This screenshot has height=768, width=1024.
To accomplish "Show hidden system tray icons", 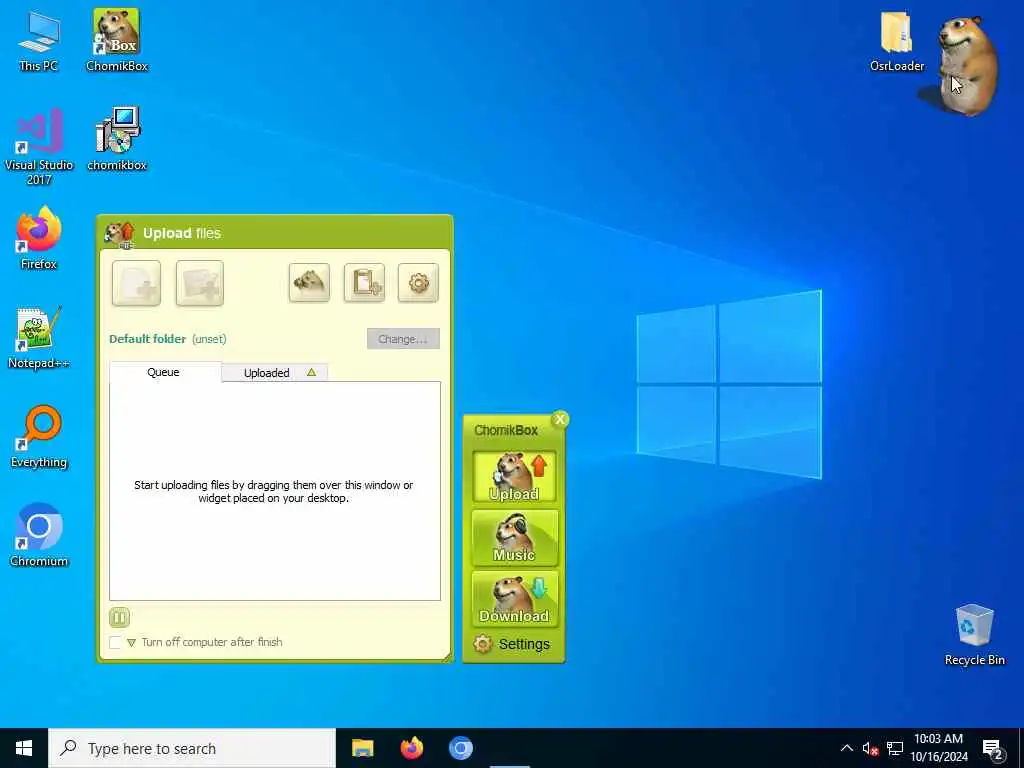I will click(x=846, y=748).
